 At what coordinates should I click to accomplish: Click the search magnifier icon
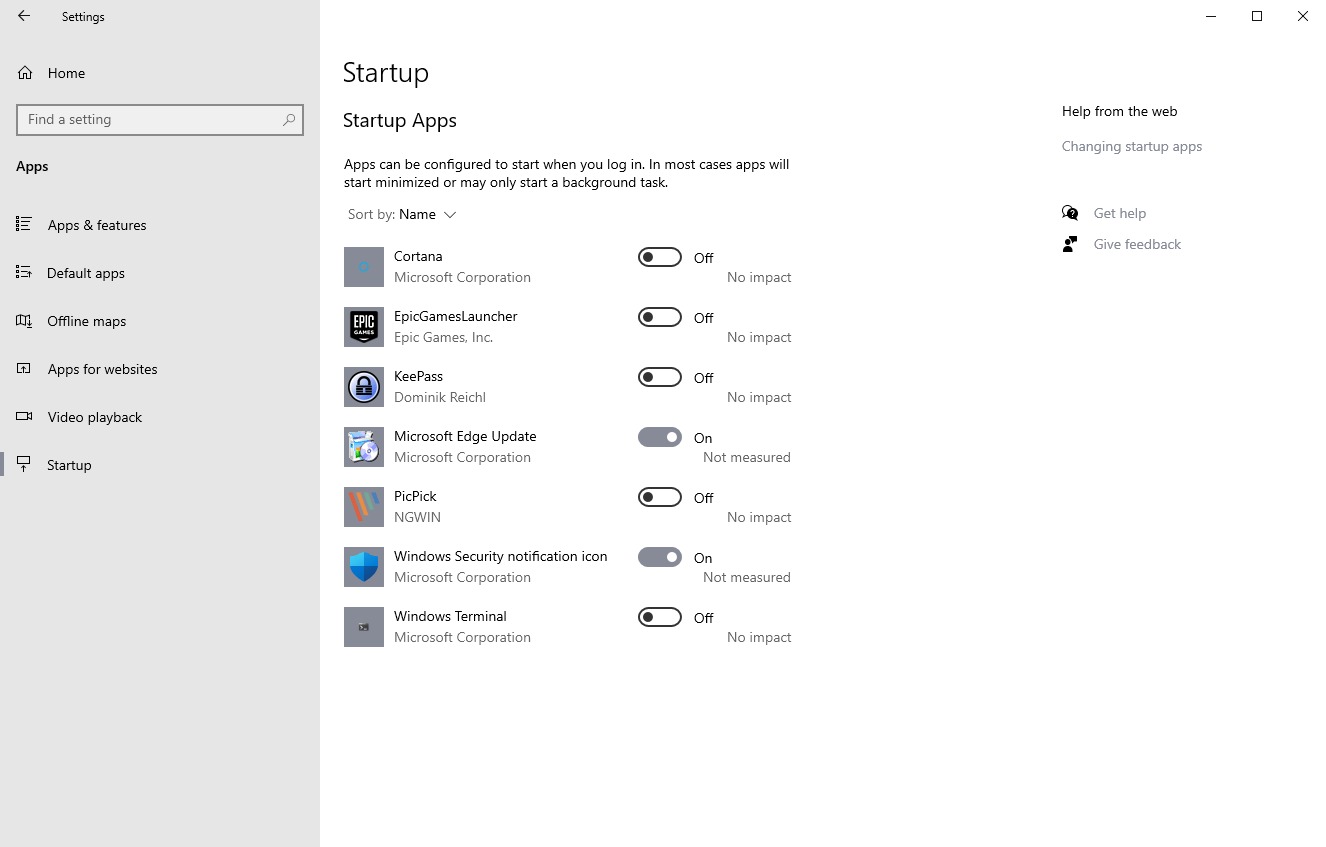pyautogui.click(x=289, y=120)
